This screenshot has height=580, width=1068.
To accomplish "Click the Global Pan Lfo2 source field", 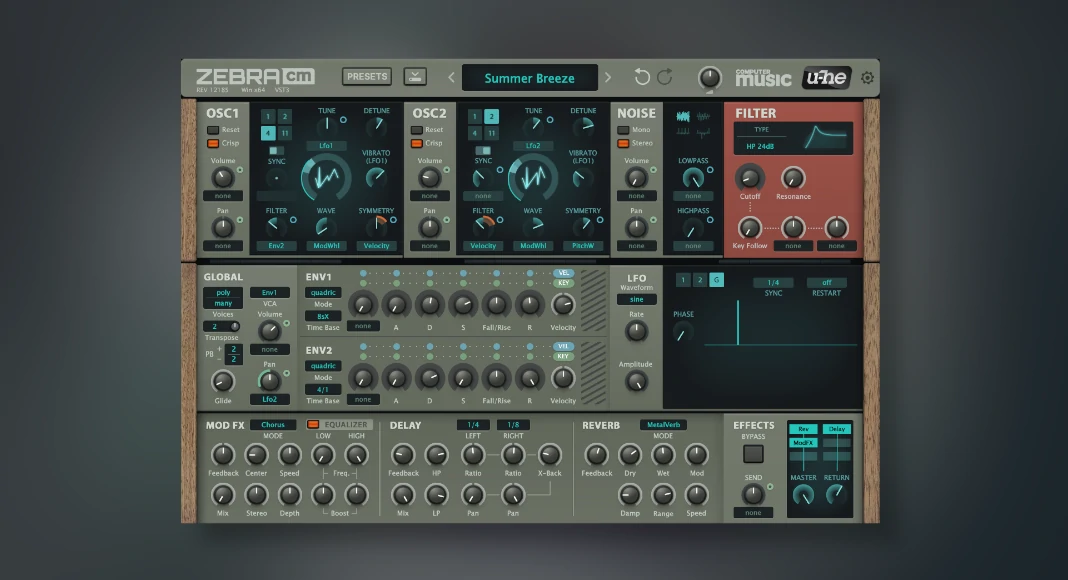I will (270, 400).
